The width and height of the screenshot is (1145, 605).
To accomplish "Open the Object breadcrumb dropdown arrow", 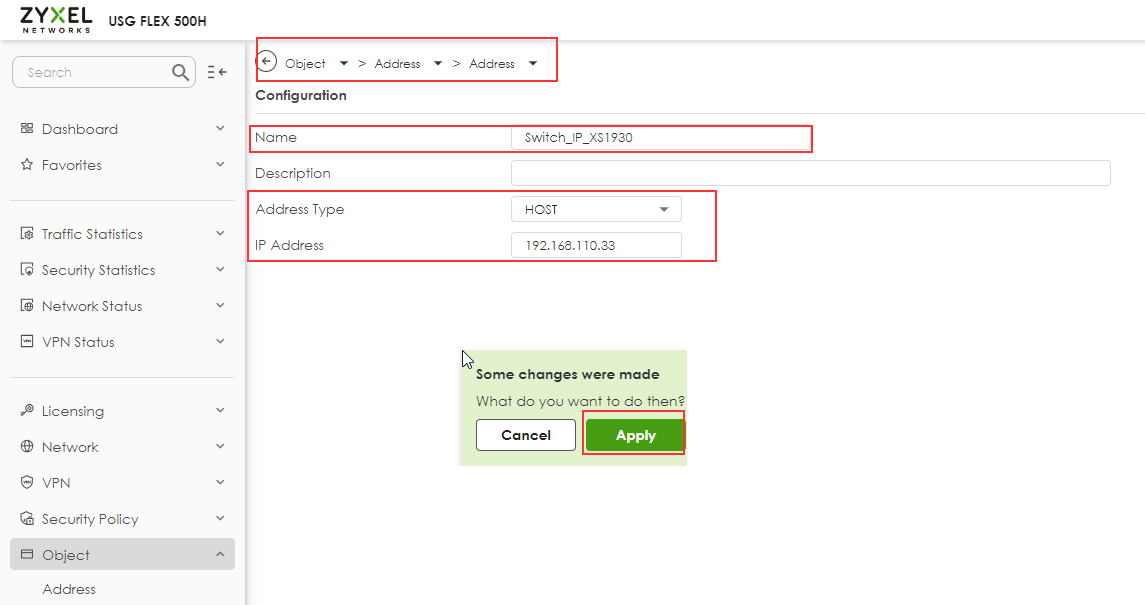I will tap(342, 62).
